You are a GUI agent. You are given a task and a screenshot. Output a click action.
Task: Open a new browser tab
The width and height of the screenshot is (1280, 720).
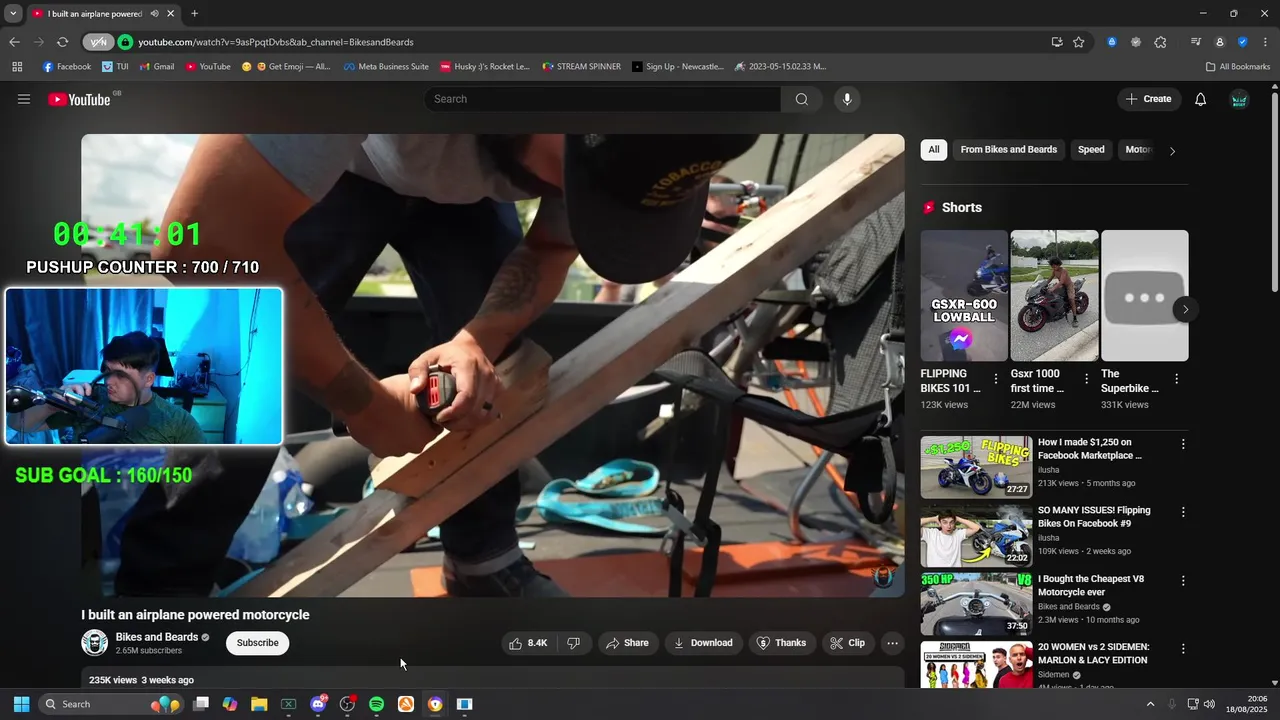194,14
